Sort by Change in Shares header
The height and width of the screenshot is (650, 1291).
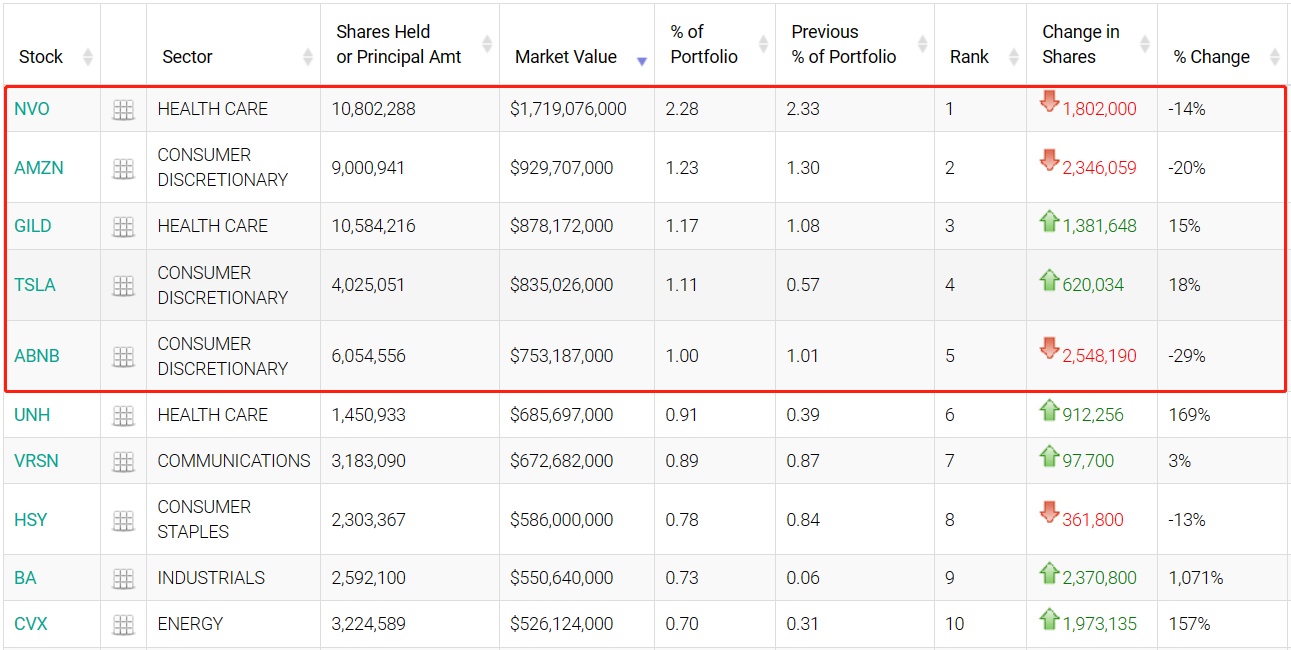pos(1080,45)
